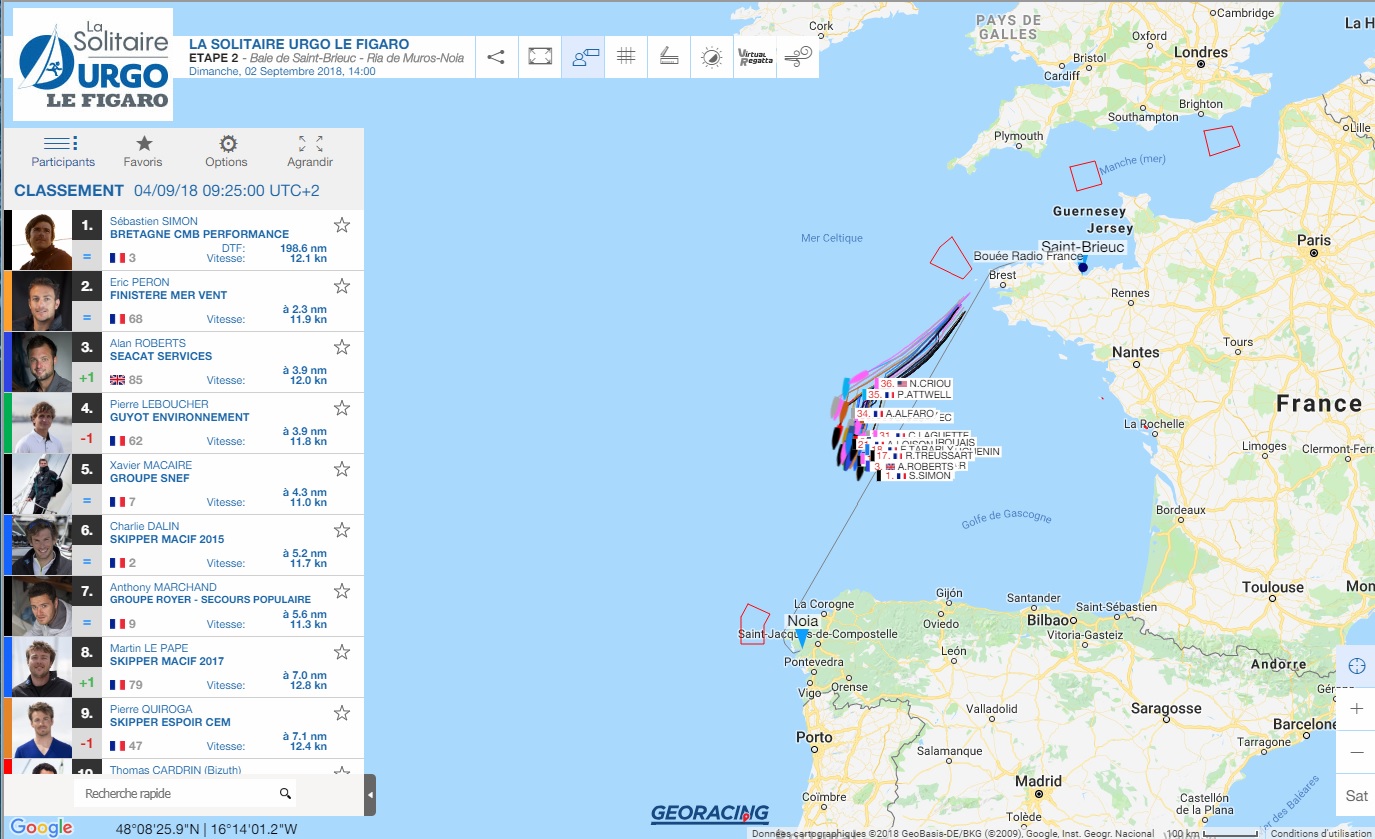Select boat name BRETAGNE CMB PERFORMANCE
The image size is (1375, 839).
(x=199, y=234)
